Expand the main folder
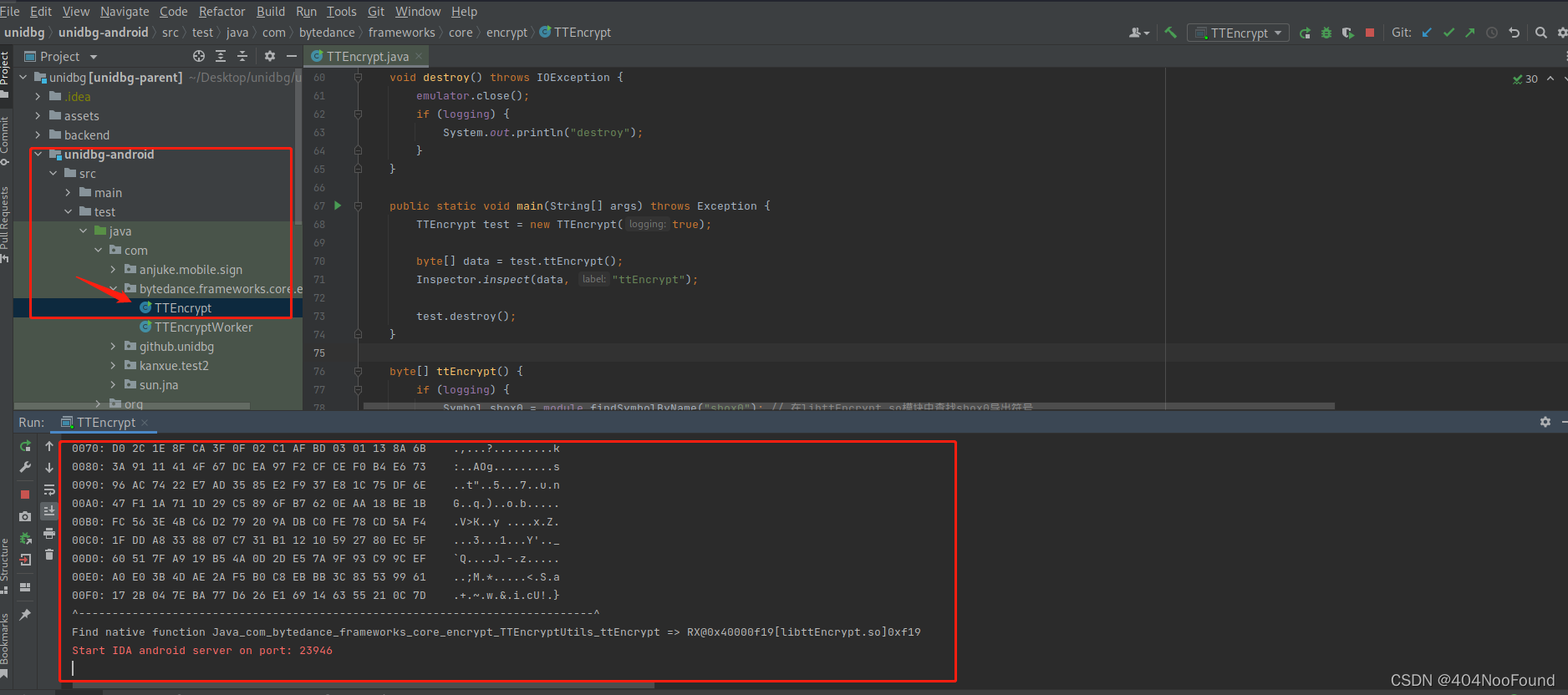Screen dimensions: 1568x695 click(69, 193)
